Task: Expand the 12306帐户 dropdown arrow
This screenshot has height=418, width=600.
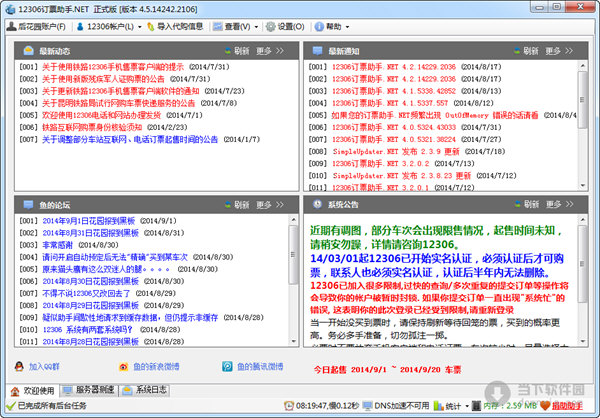Action: pos(139,27)
